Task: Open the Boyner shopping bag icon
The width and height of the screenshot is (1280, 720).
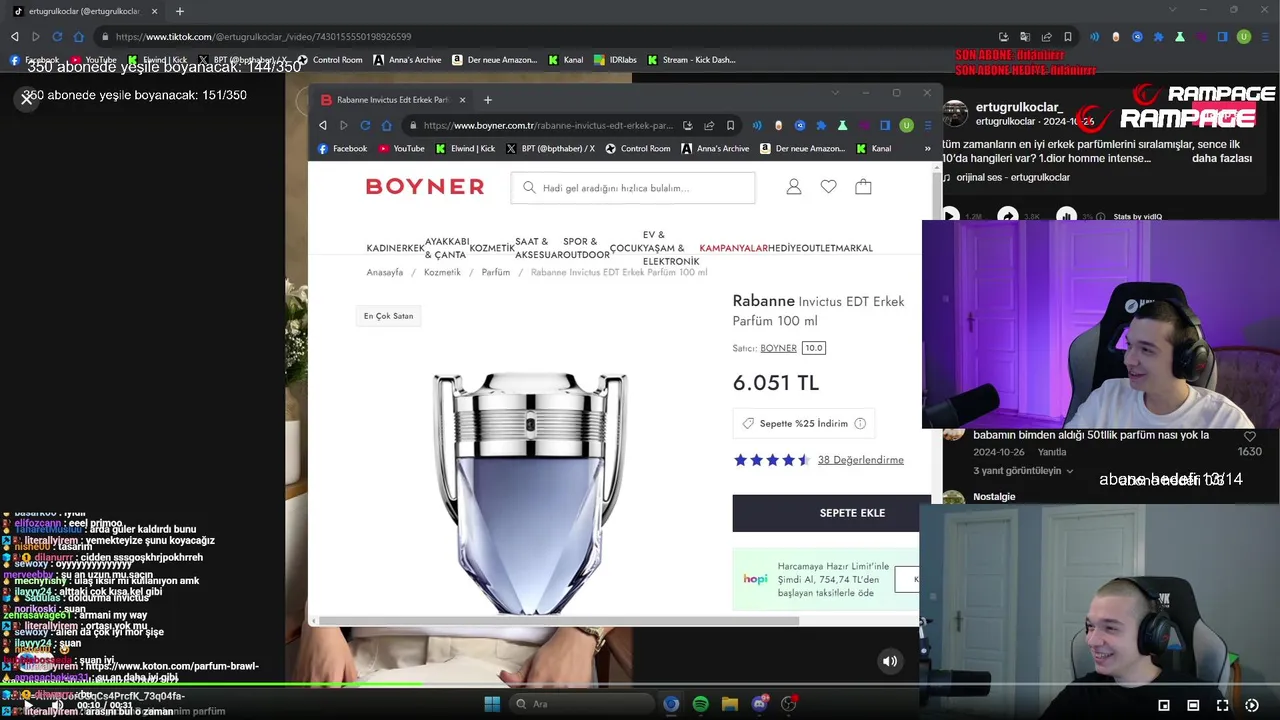Action: coord(863,187)
